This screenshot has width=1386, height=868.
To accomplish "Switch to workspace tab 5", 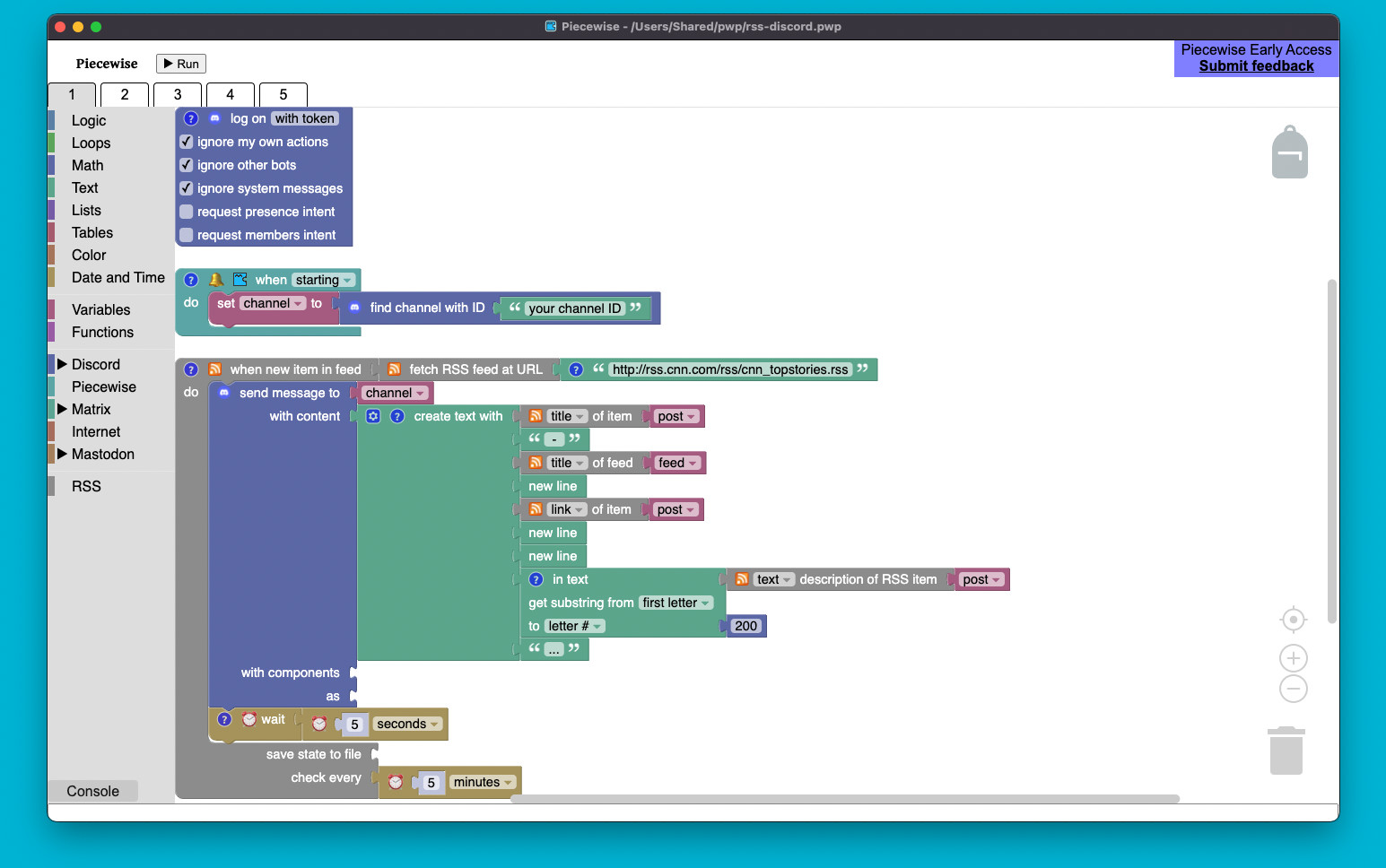I will [x=283, y=94].
